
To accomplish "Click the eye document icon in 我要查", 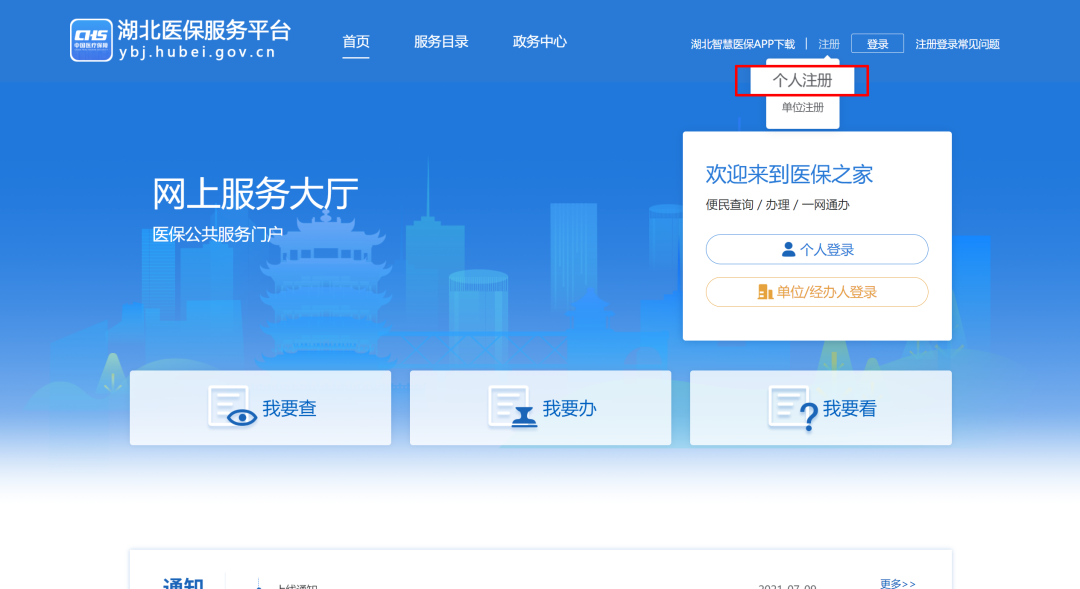I will pos(233,407).
